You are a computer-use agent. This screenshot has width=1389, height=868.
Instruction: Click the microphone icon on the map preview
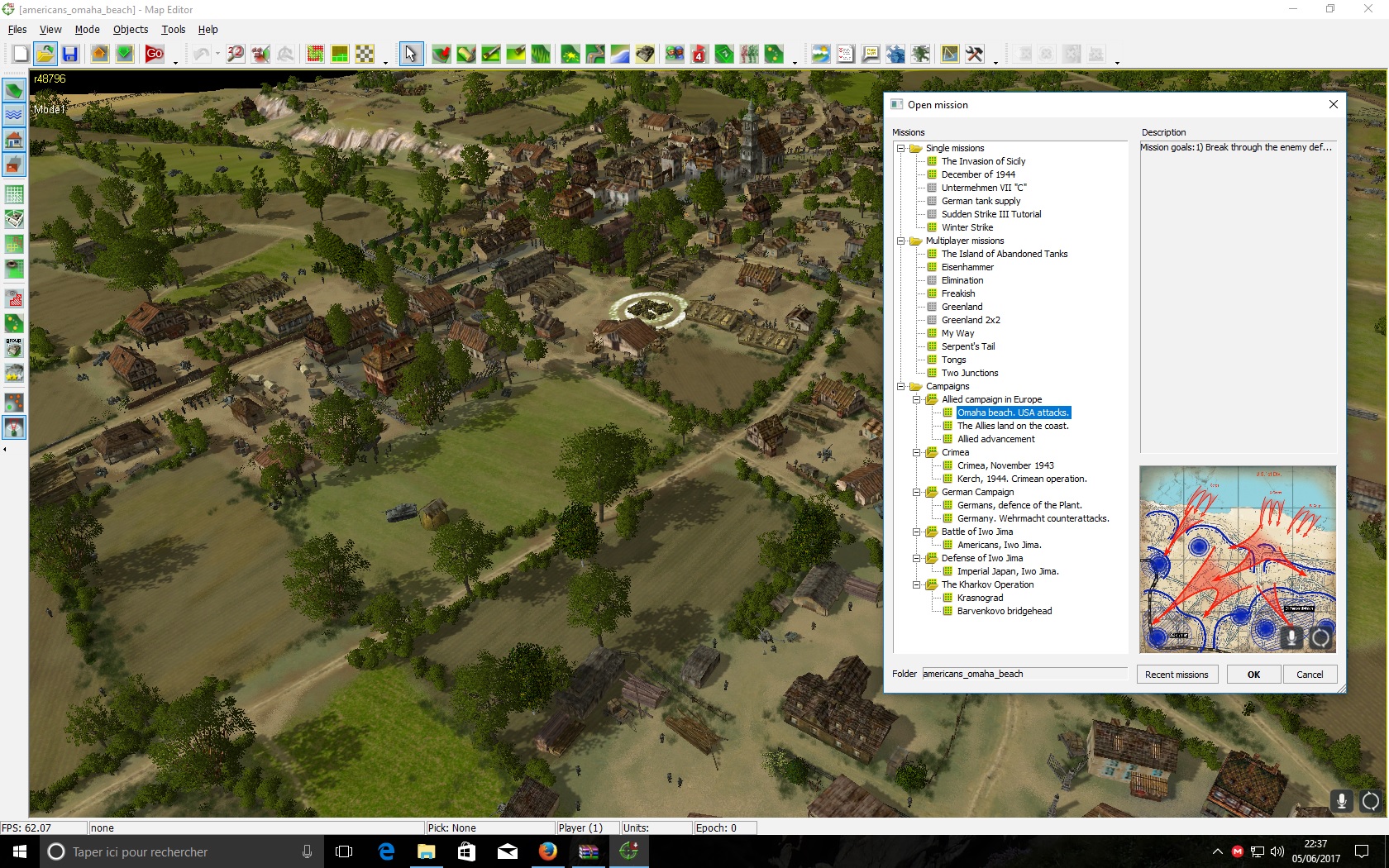(1290, 638)
